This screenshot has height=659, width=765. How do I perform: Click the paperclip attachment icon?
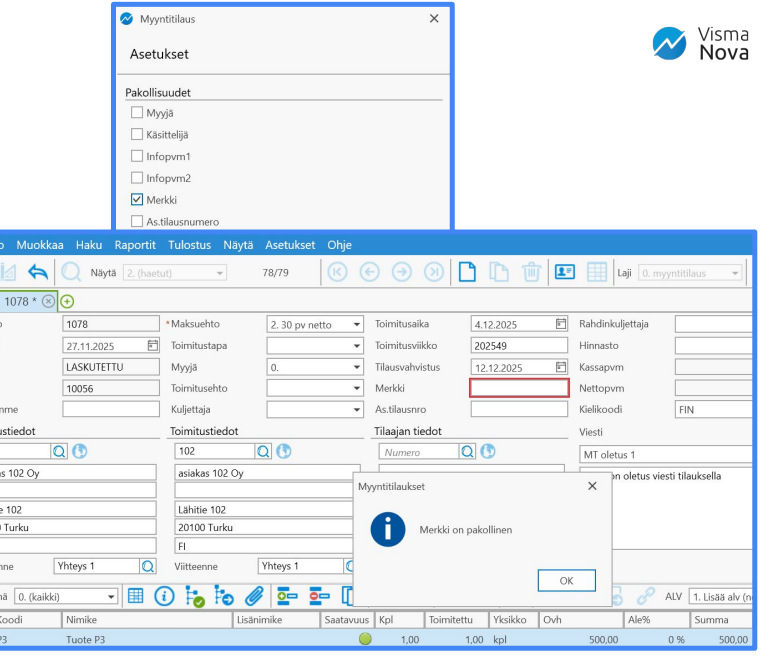pyautogui.click(x=254, y=596)
